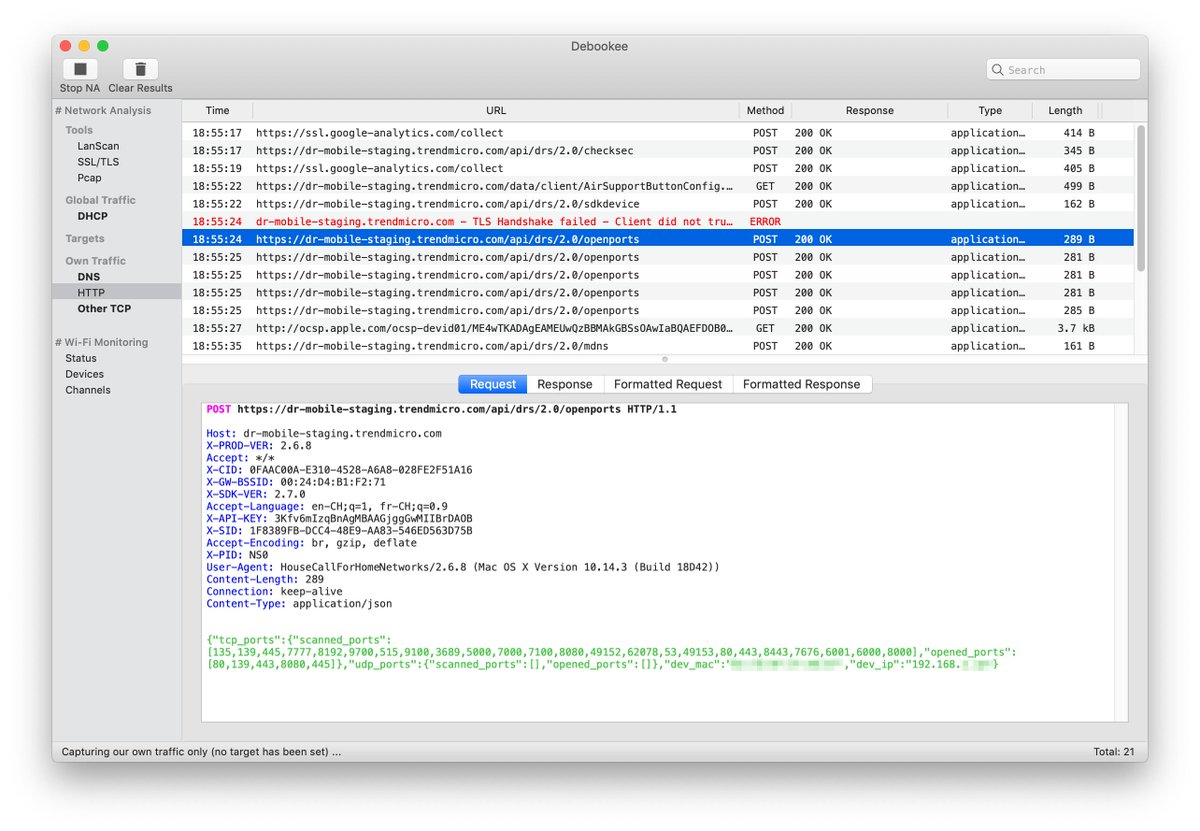Image resolution: width=1200 pixels, height=831 pixels.
Task: Select DNS under Own Traffic
Action: tap(88, 277)
